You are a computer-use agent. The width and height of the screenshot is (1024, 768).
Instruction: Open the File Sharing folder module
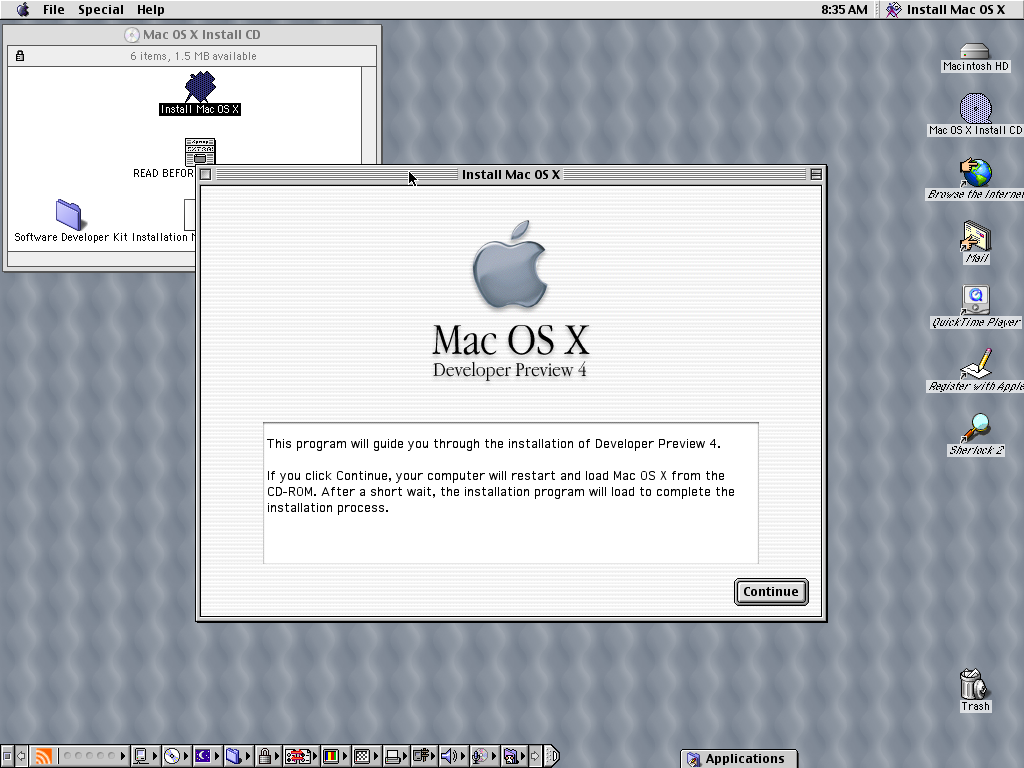tap(238, 756)
